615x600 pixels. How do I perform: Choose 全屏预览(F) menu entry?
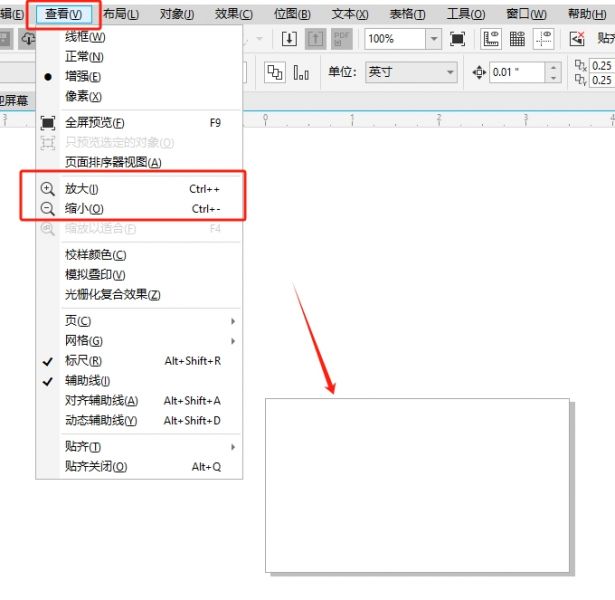coord(139,123)
